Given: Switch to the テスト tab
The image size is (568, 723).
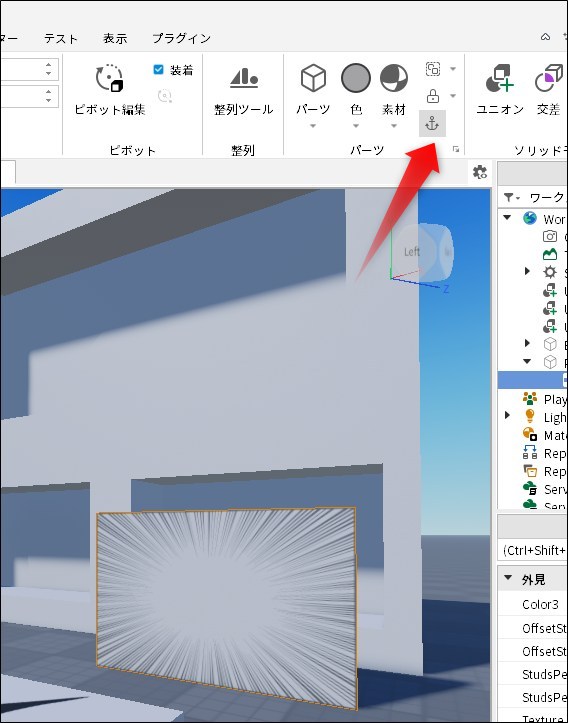Looking at the screenshot, I should pyautogui.click(x=60, y=38).
